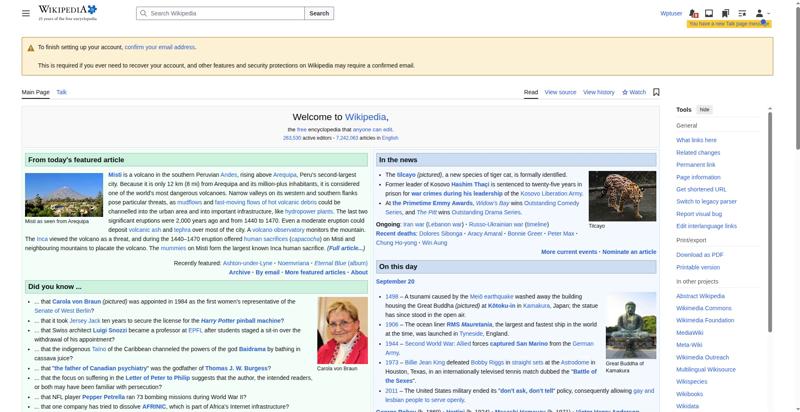The image size is (800, 412).
Task: Click Edit interlanguage links
Action: coord(706,226)
